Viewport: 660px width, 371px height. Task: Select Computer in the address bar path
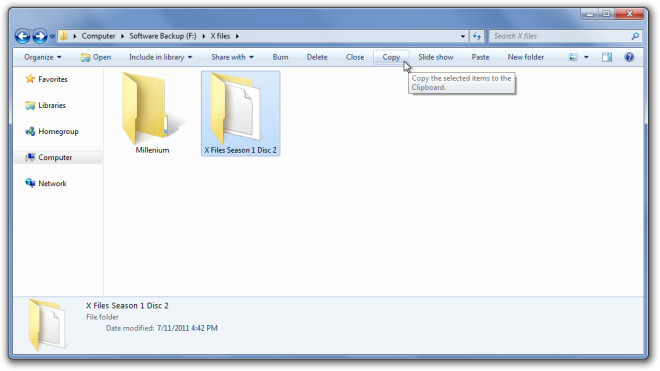[98, 36]
